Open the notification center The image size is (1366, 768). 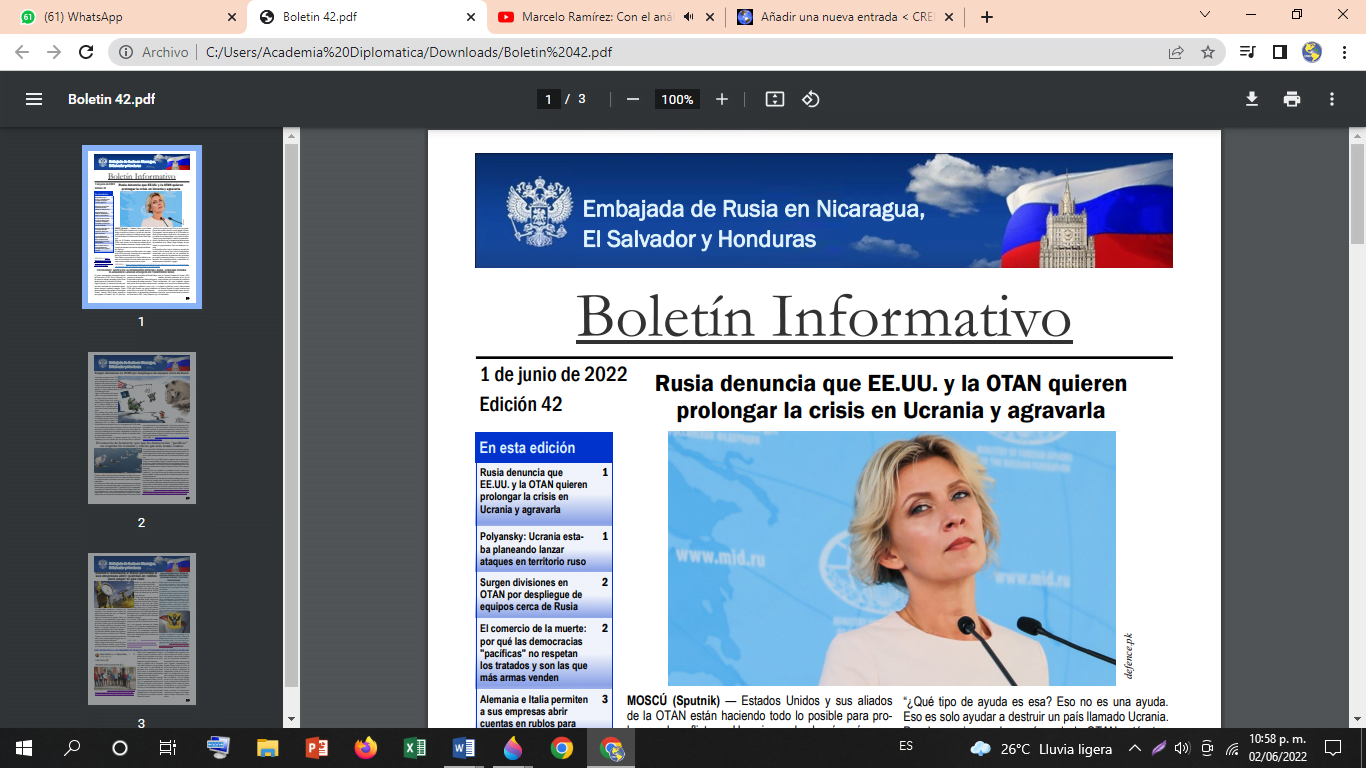click(1333, 748)
